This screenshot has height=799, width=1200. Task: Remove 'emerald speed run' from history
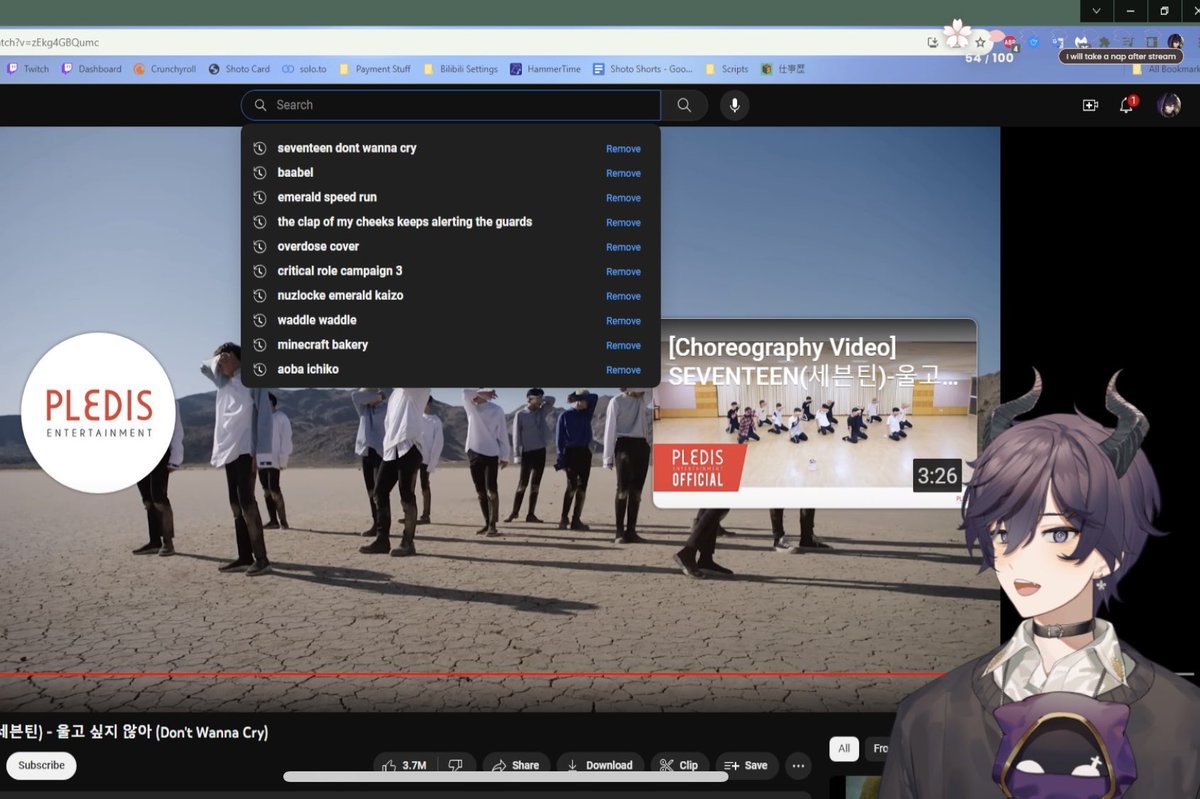623,198
